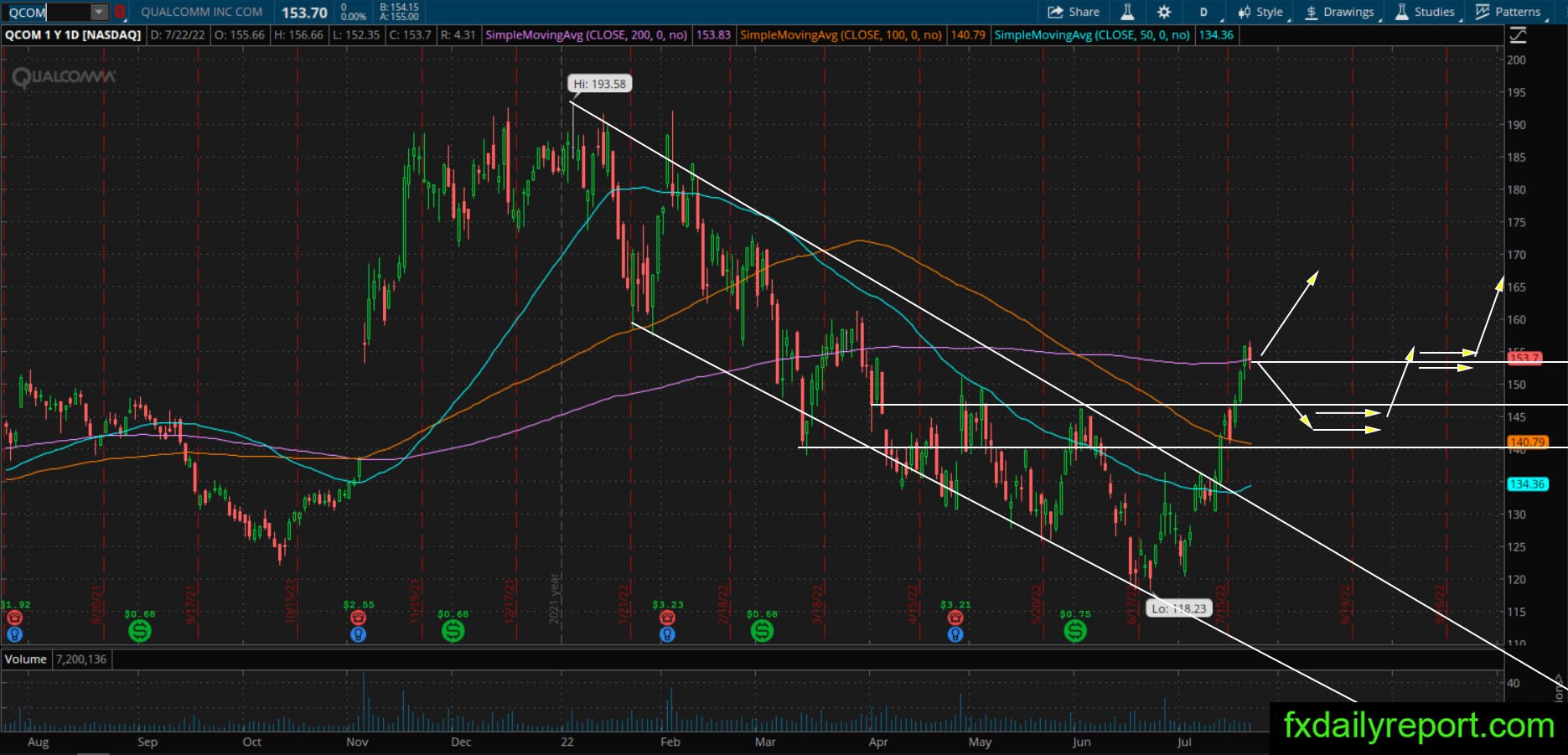Open the flask icon beside Share

click(1127, 12)
